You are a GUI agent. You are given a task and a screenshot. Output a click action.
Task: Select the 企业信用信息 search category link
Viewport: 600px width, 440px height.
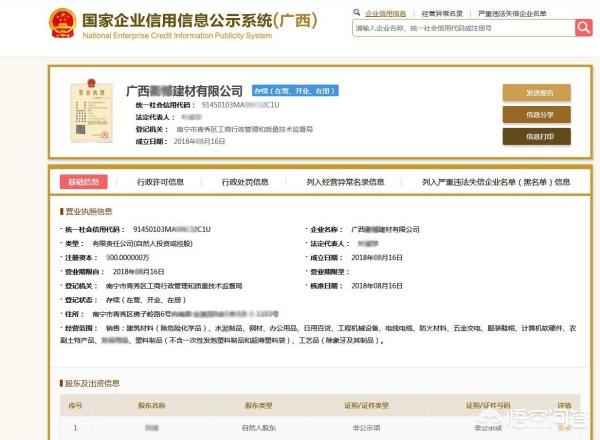pos(385,13)
